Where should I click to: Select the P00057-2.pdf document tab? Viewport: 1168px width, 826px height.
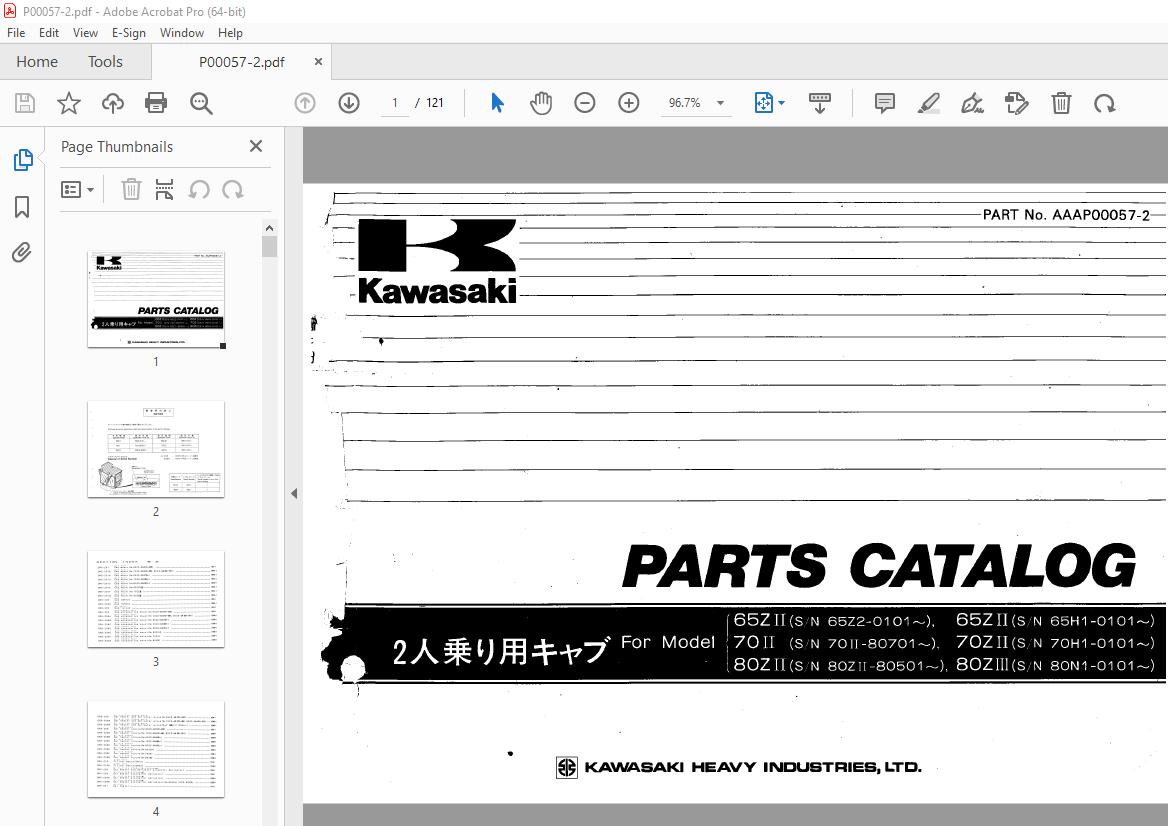click(x=241, y=62)
